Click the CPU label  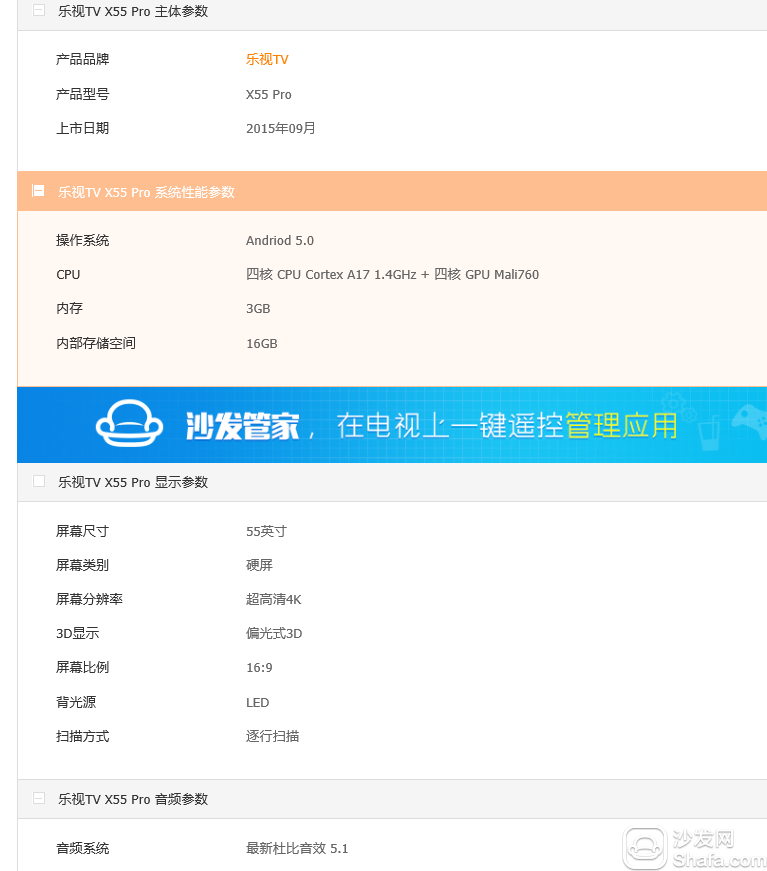(x=68, y=274)
